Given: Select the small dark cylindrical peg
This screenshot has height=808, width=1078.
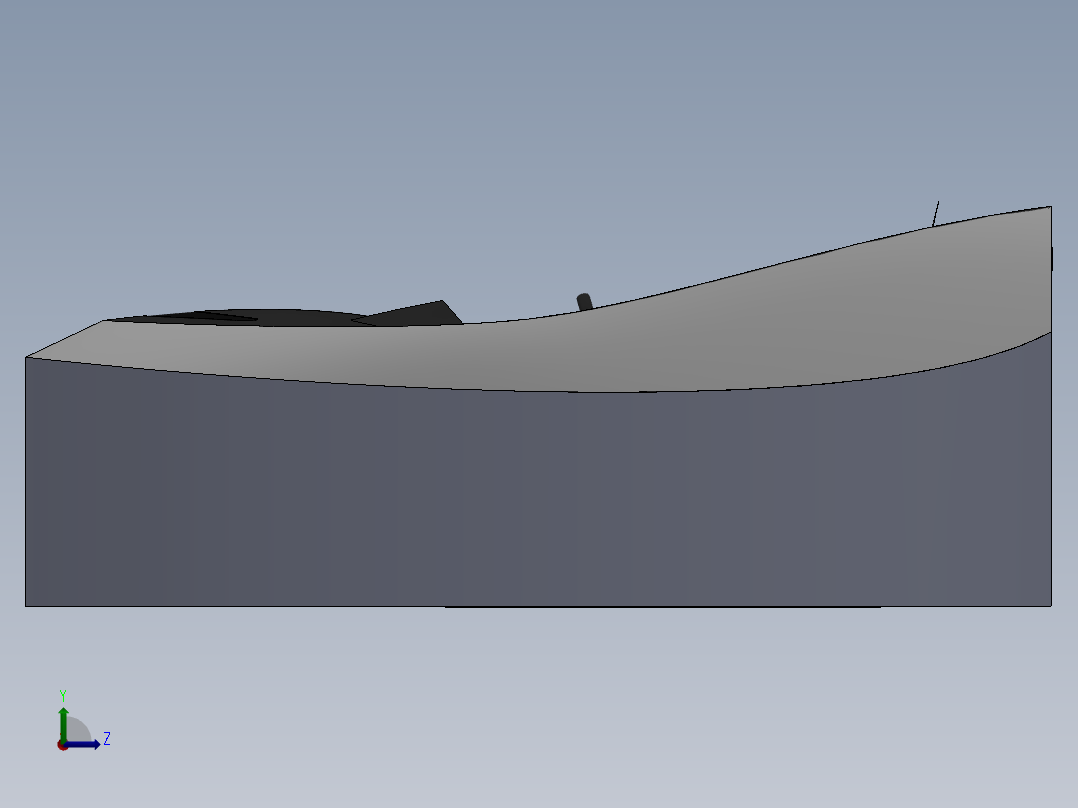Looking at the screenshot, I should [x=584, y=302].
